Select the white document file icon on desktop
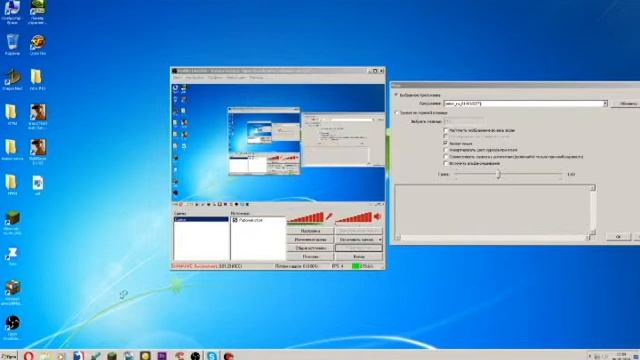Image resolution: width=640 pixels, height=360 pixels. 38,183
